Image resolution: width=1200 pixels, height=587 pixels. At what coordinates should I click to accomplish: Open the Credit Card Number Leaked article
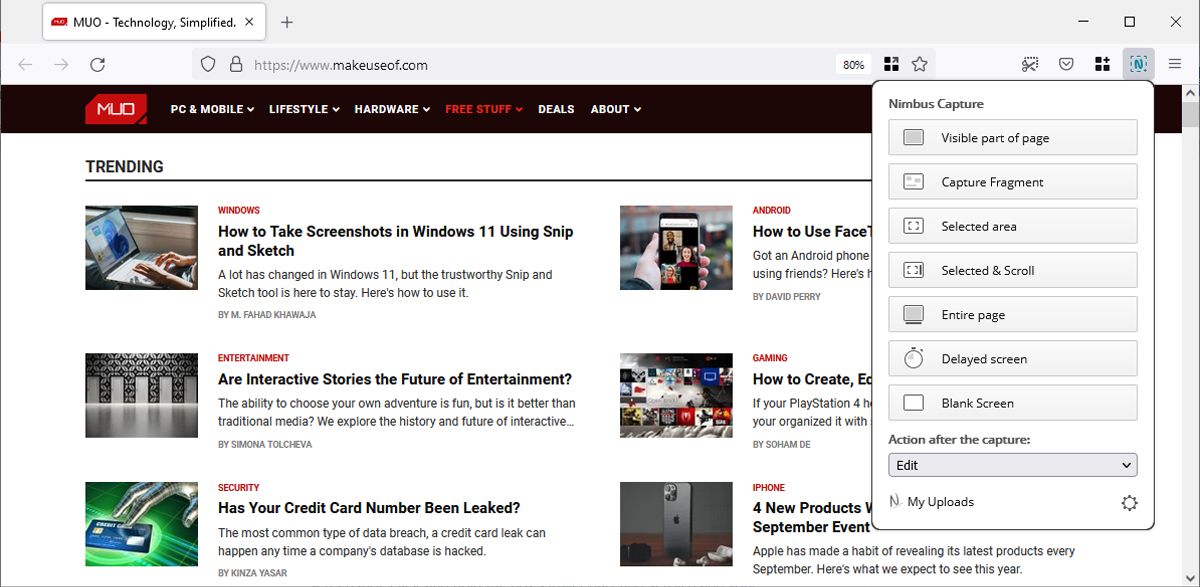369,507
